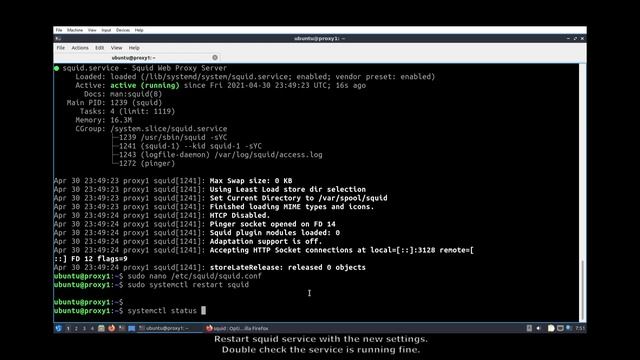This screenshot has height=360, width=640.
Task: Open the file manager launcher in the panel
Action: tap(101, 328)
